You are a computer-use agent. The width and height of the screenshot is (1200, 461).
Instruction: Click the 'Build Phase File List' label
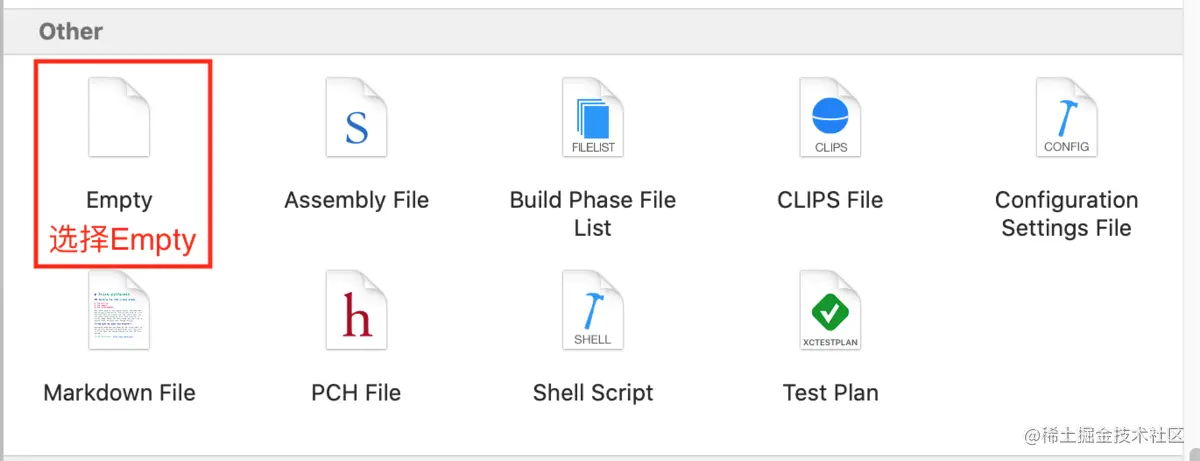click(x=593, y=214)
